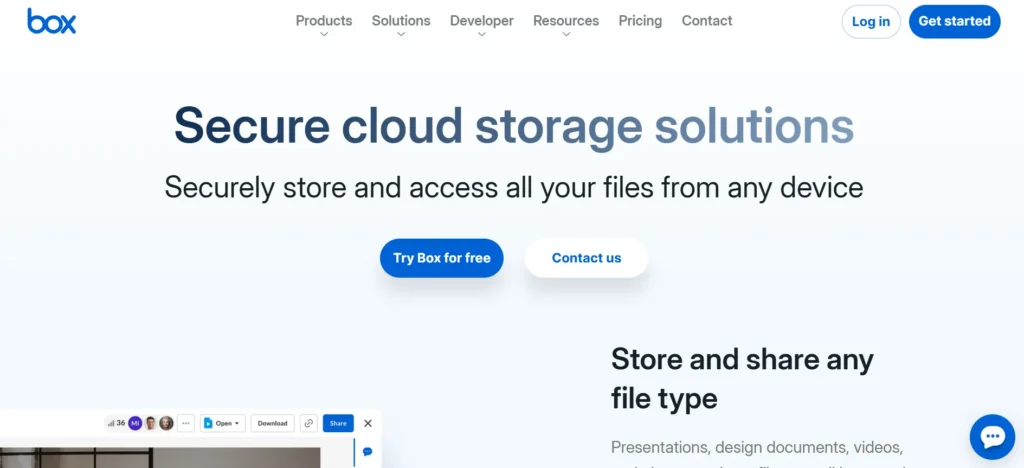Click the Contact us button
Viewport: 1024px width, 468px height.
point(586,258)
